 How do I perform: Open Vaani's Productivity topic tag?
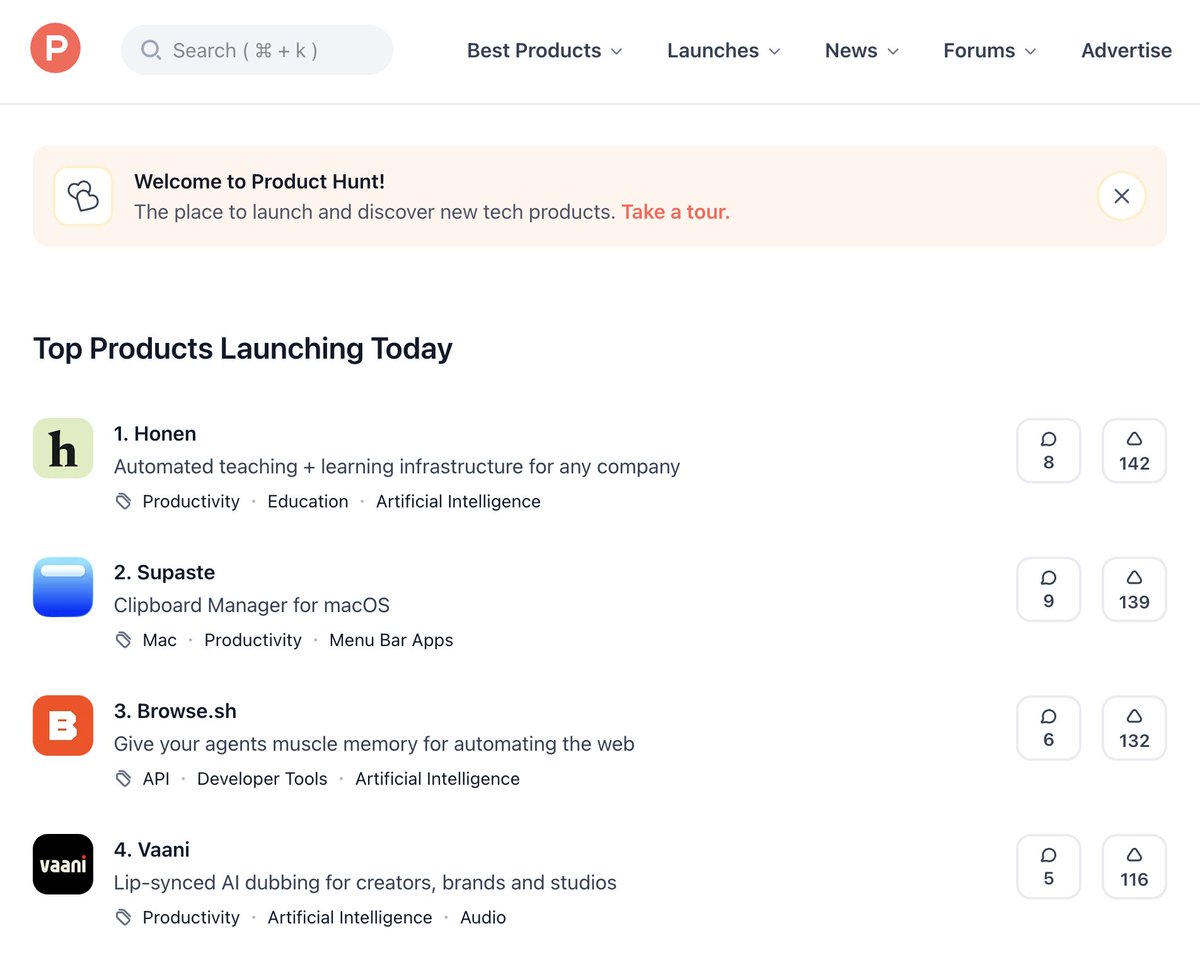(191, 917)
